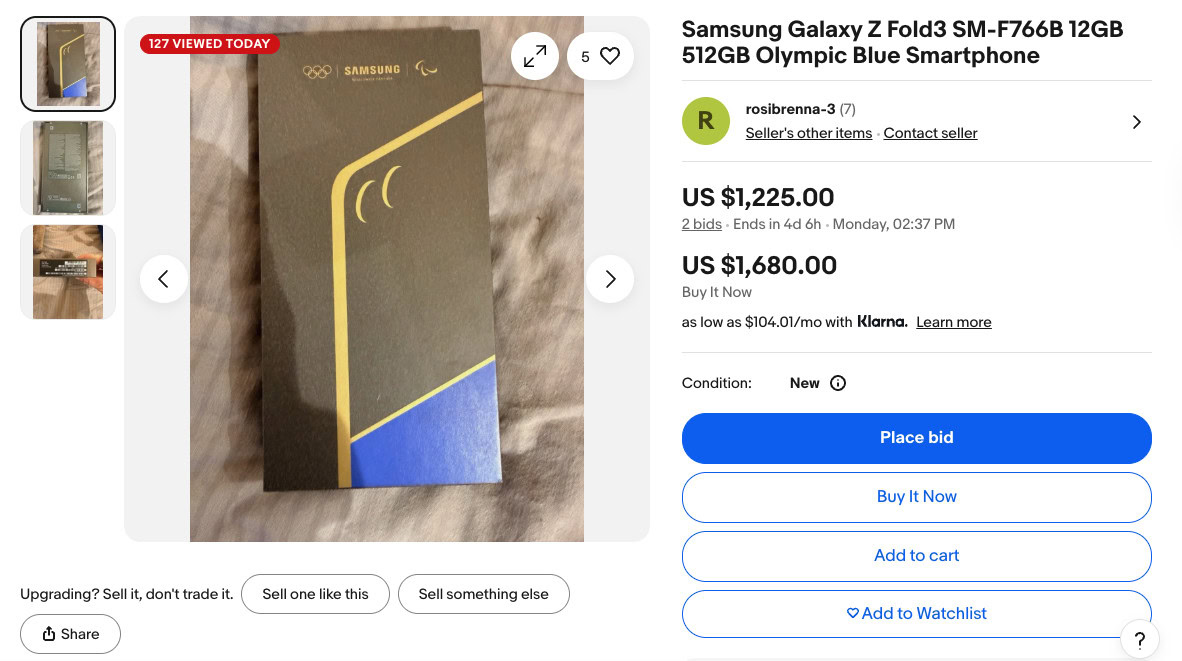Click Sell something else
The image size is (1182, 661).
483,594
